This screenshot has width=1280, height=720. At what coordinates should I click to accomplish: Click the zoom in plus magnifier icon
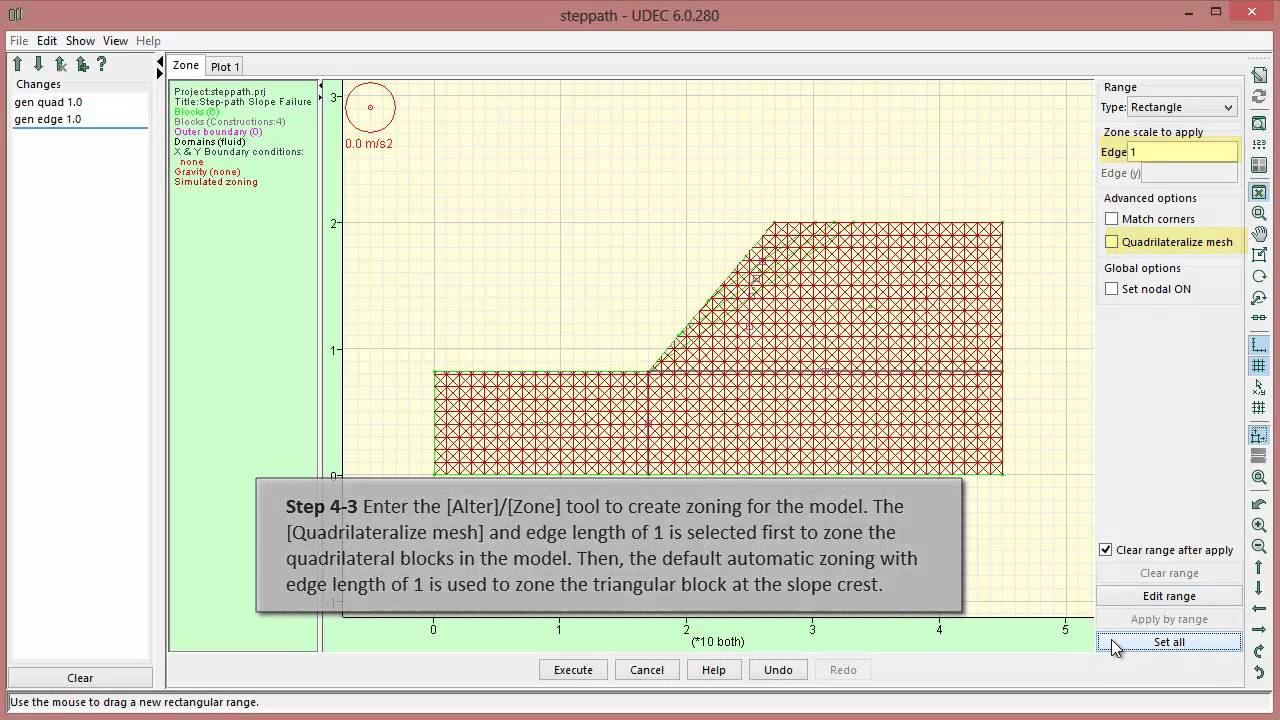click(1259, 525)
